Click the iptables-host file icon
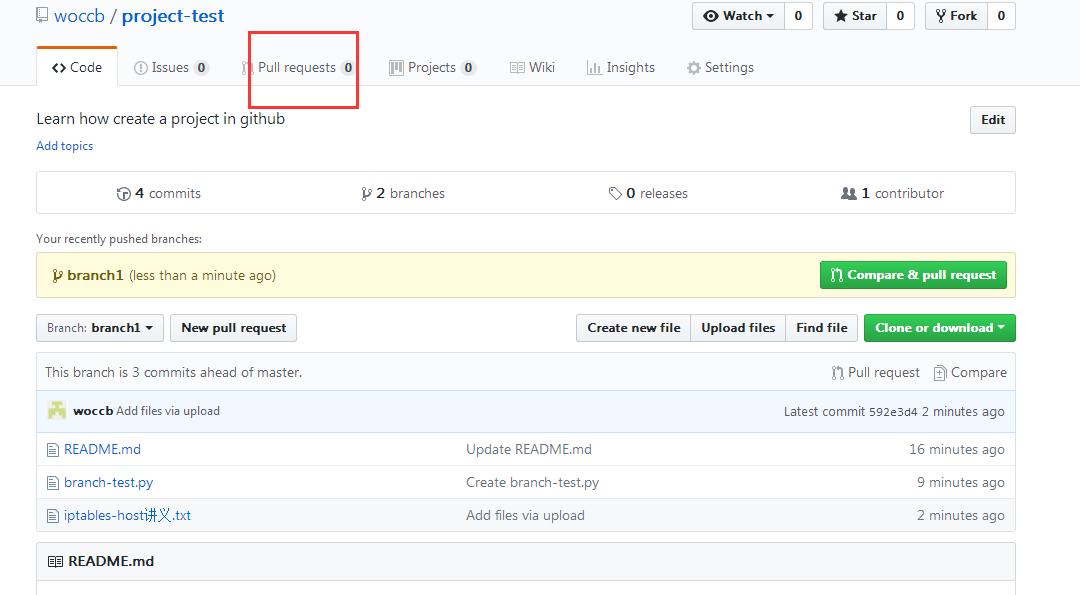 point(53,516)
